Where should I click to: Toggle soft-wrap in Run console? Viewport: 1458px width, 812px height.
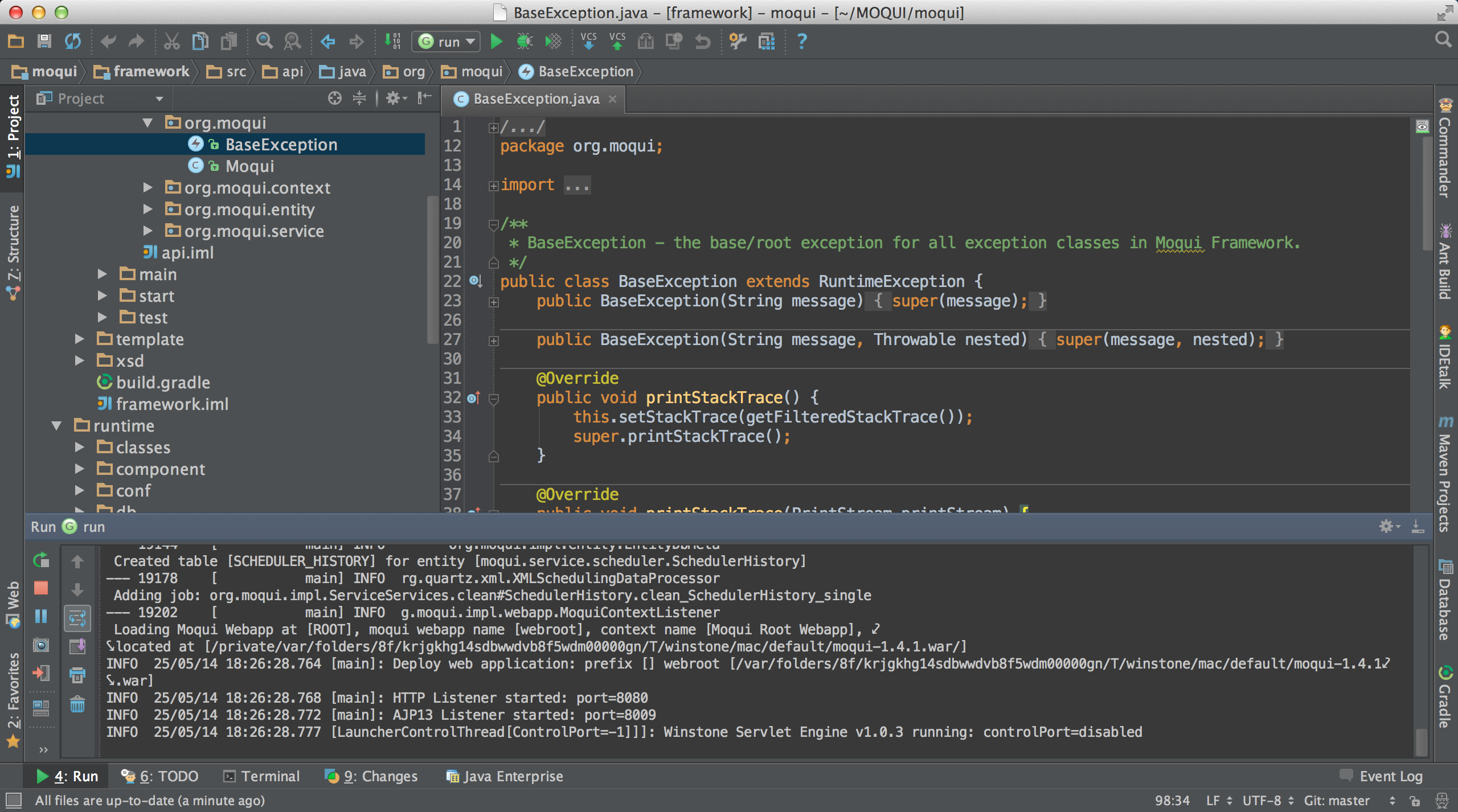77,618
